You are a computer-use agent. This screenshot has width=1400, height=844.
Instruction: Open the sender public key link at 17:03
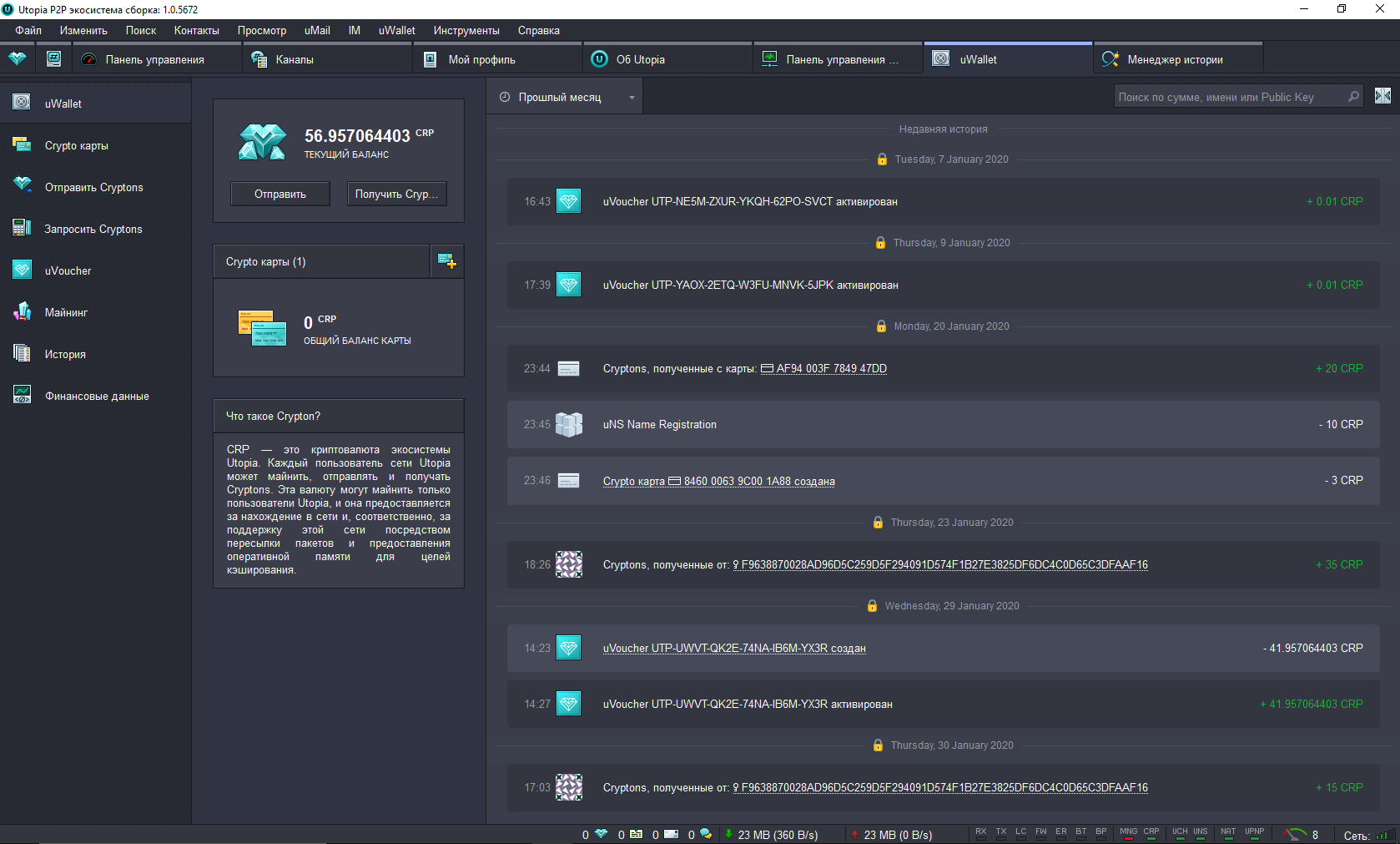[940, 787]
